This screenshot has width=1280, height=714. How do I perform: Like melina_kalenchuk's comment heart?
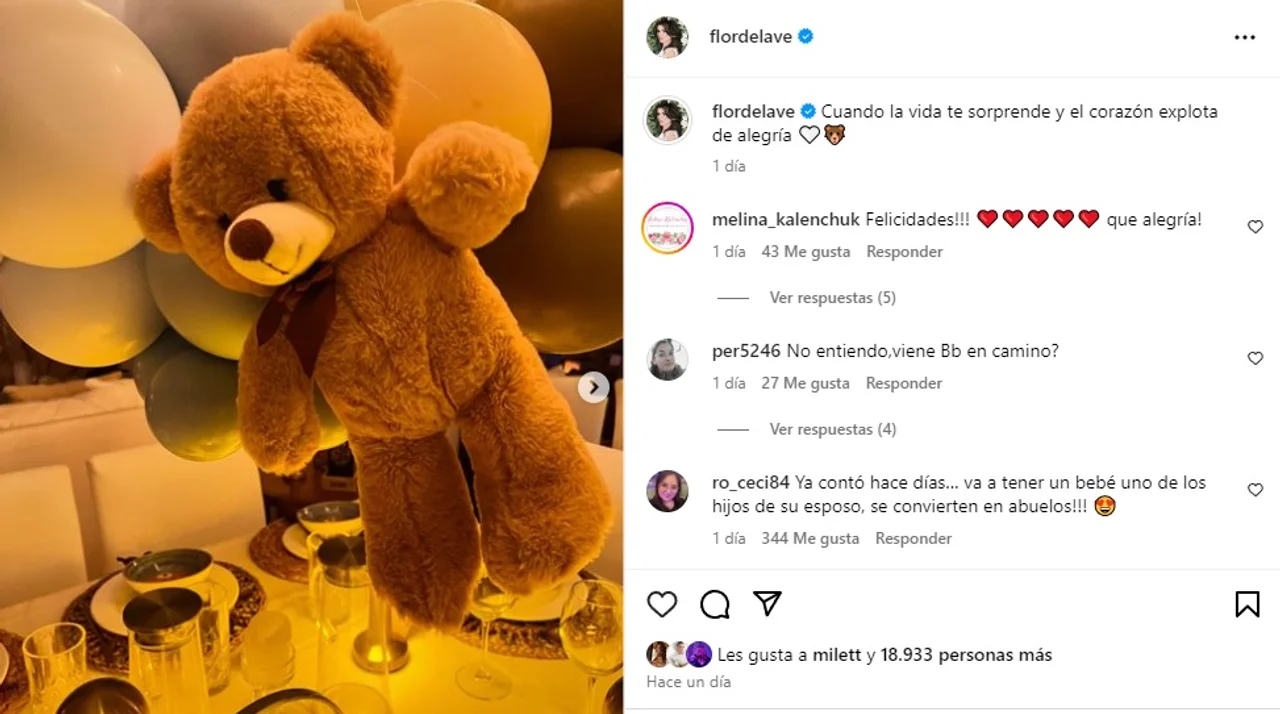pyautogui.click(x=1255, y=227)
